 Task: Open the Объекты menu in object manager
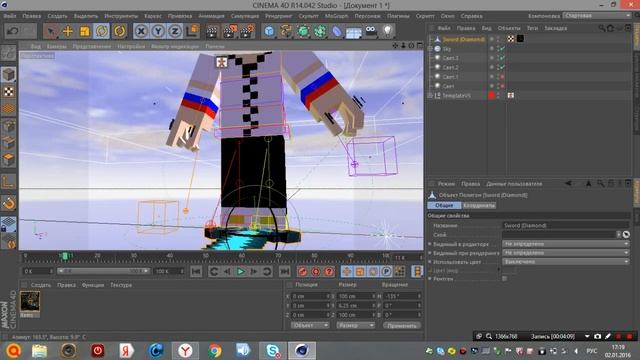[509, 28]
